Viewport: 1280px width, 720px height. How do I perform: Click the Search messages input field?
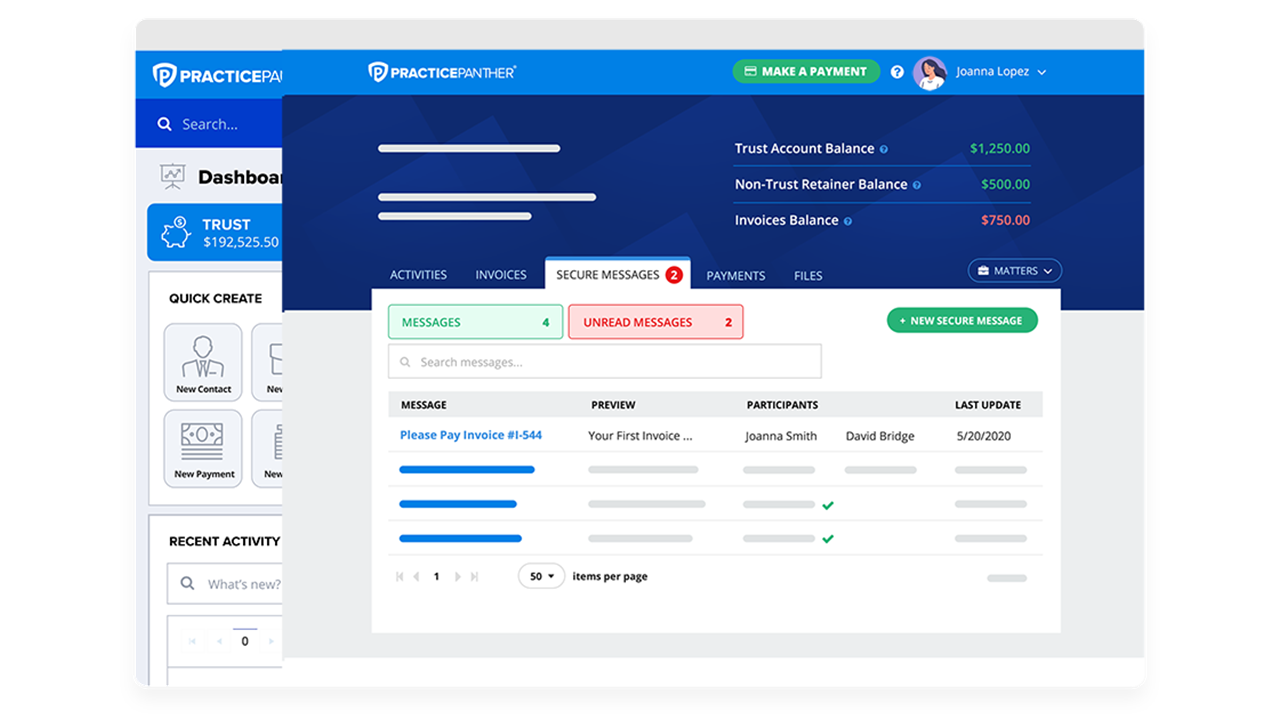[x=604, y=362]
